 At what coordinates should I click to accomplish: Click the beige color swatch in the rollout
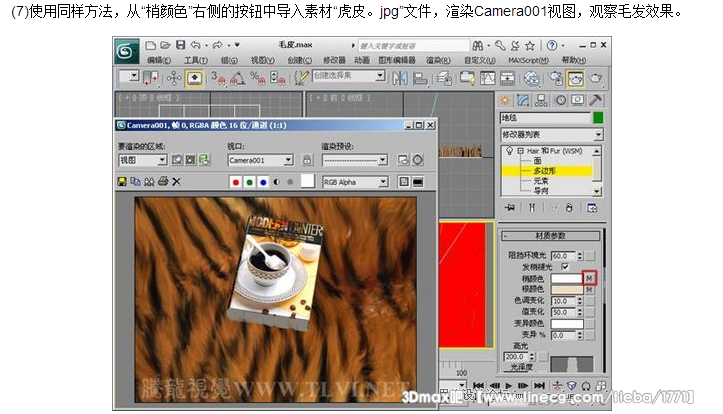[567, 290]
